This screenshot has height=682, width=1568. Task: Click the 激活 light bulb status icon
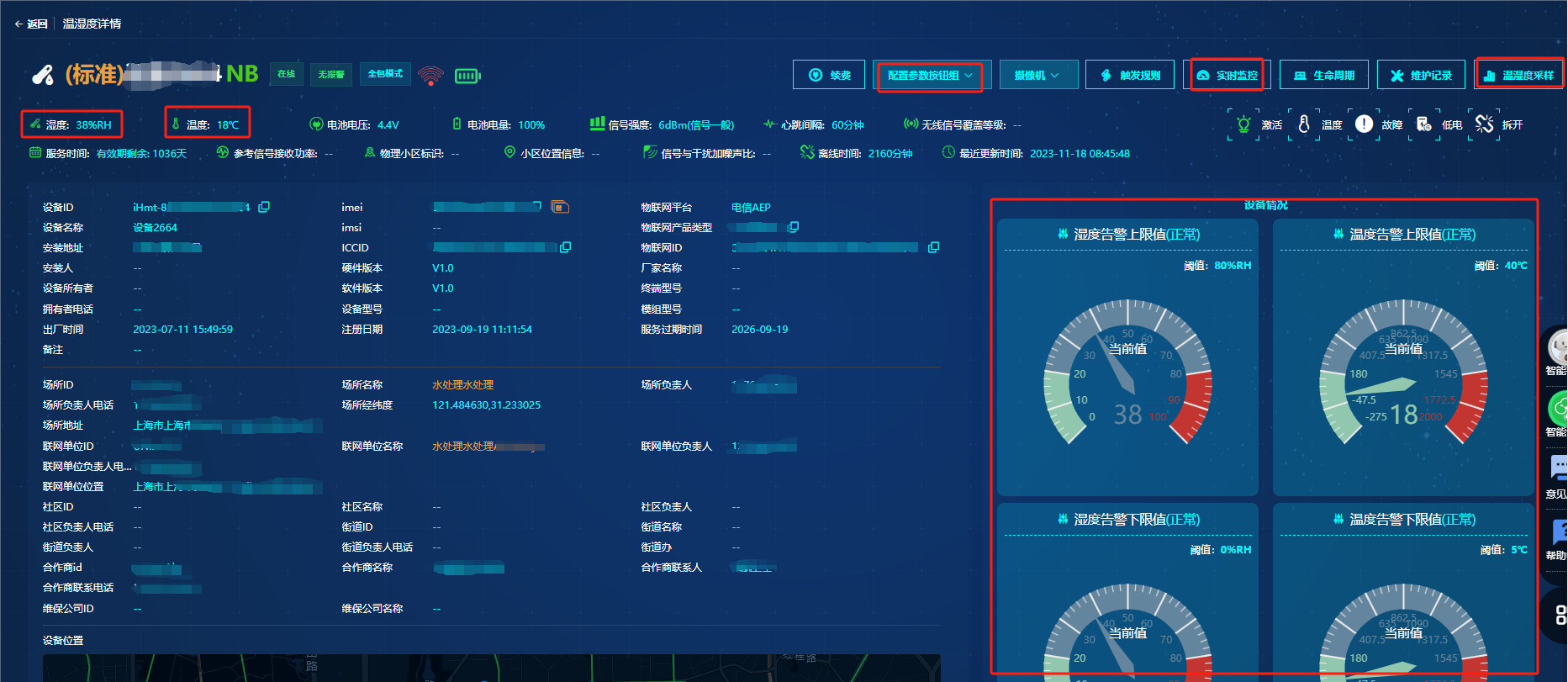point(1243,124)
